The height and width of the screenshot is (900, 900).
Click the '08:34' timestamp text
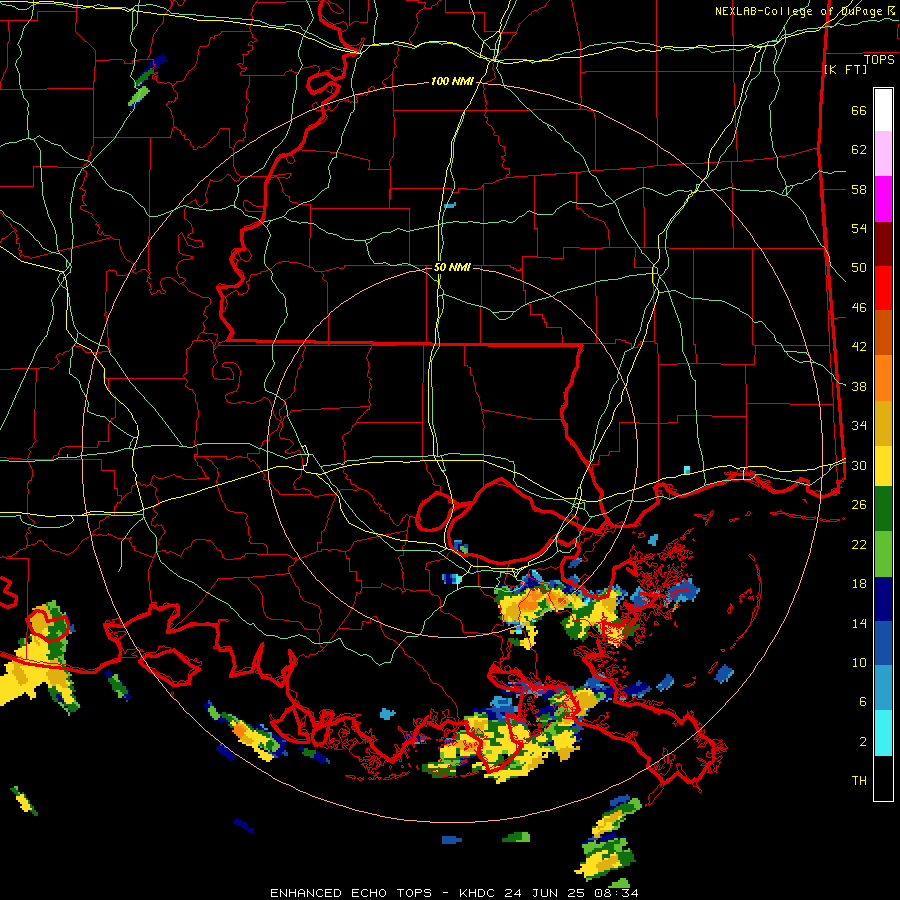pos(618,893)
